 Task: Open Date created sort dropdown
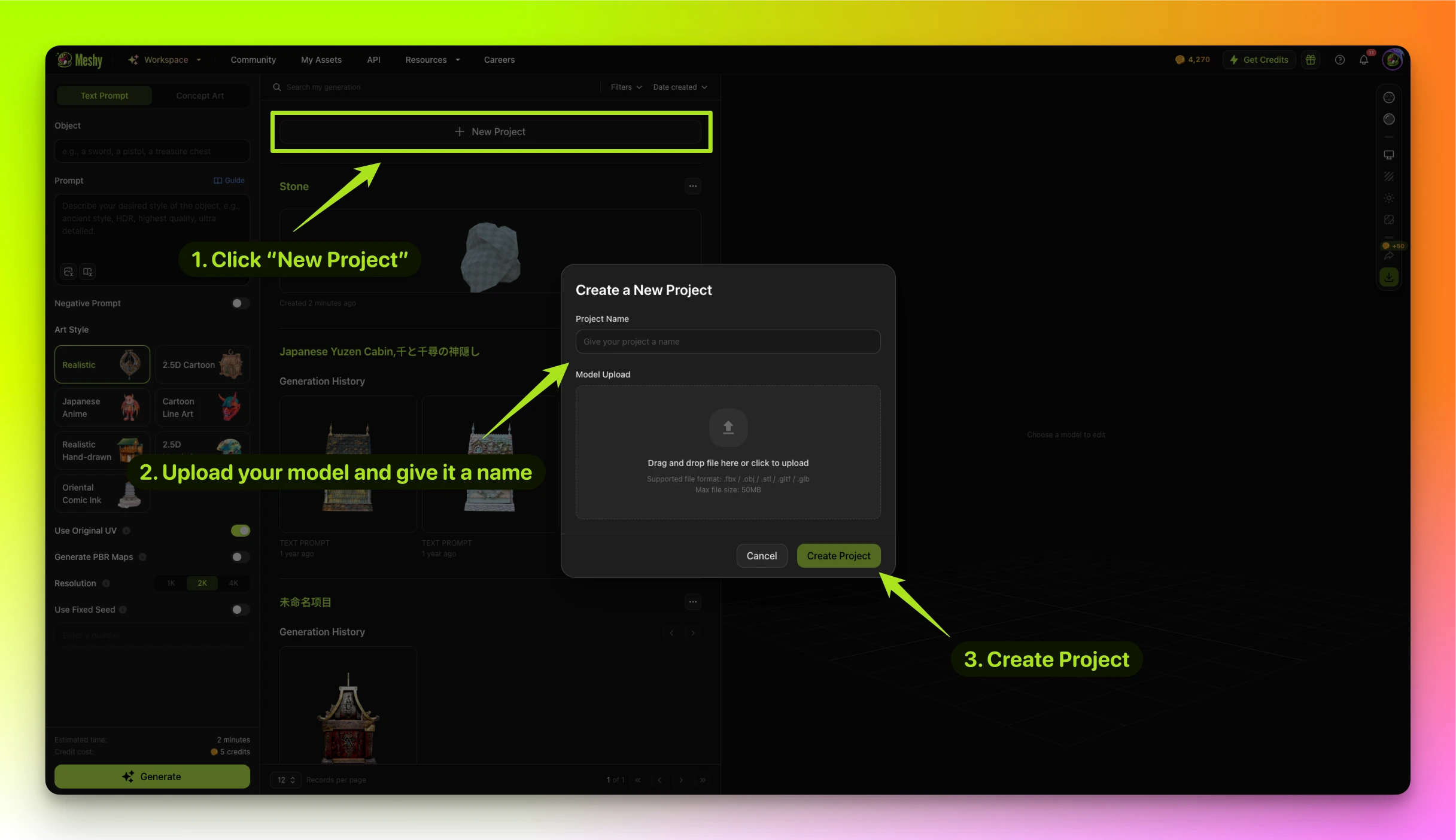(680, 87)
